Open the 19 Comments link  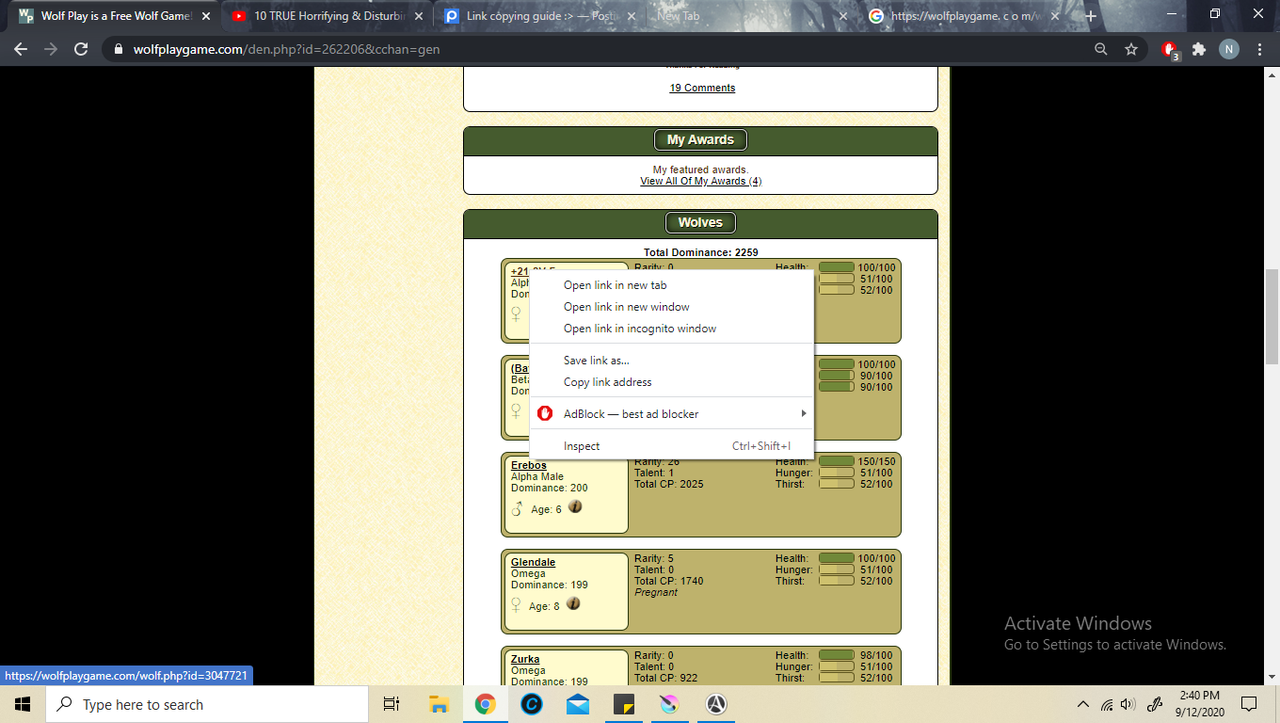click(x=702, y=88)
